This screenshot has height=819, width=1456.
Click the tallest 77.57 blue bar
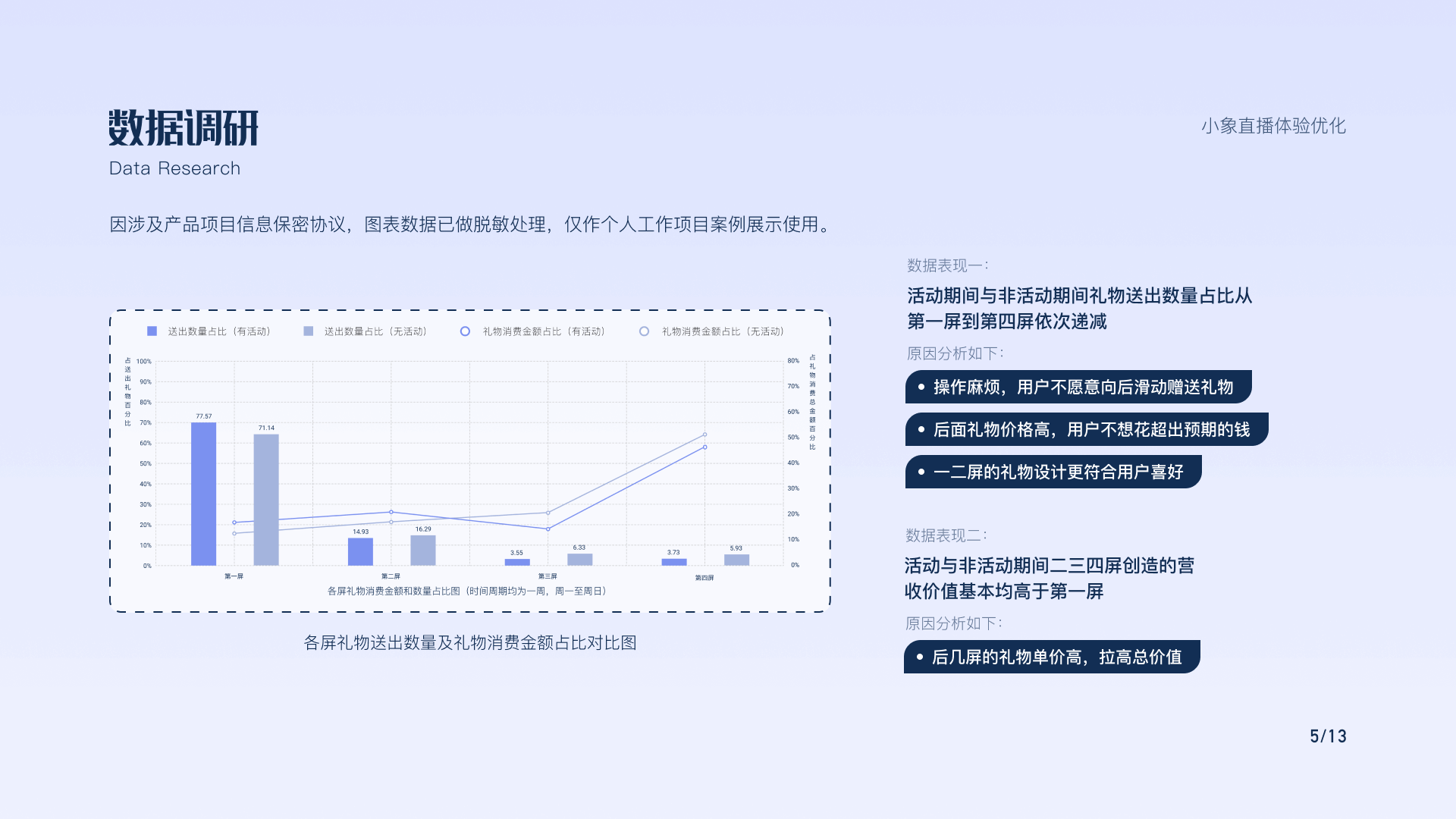coord(203,493)
